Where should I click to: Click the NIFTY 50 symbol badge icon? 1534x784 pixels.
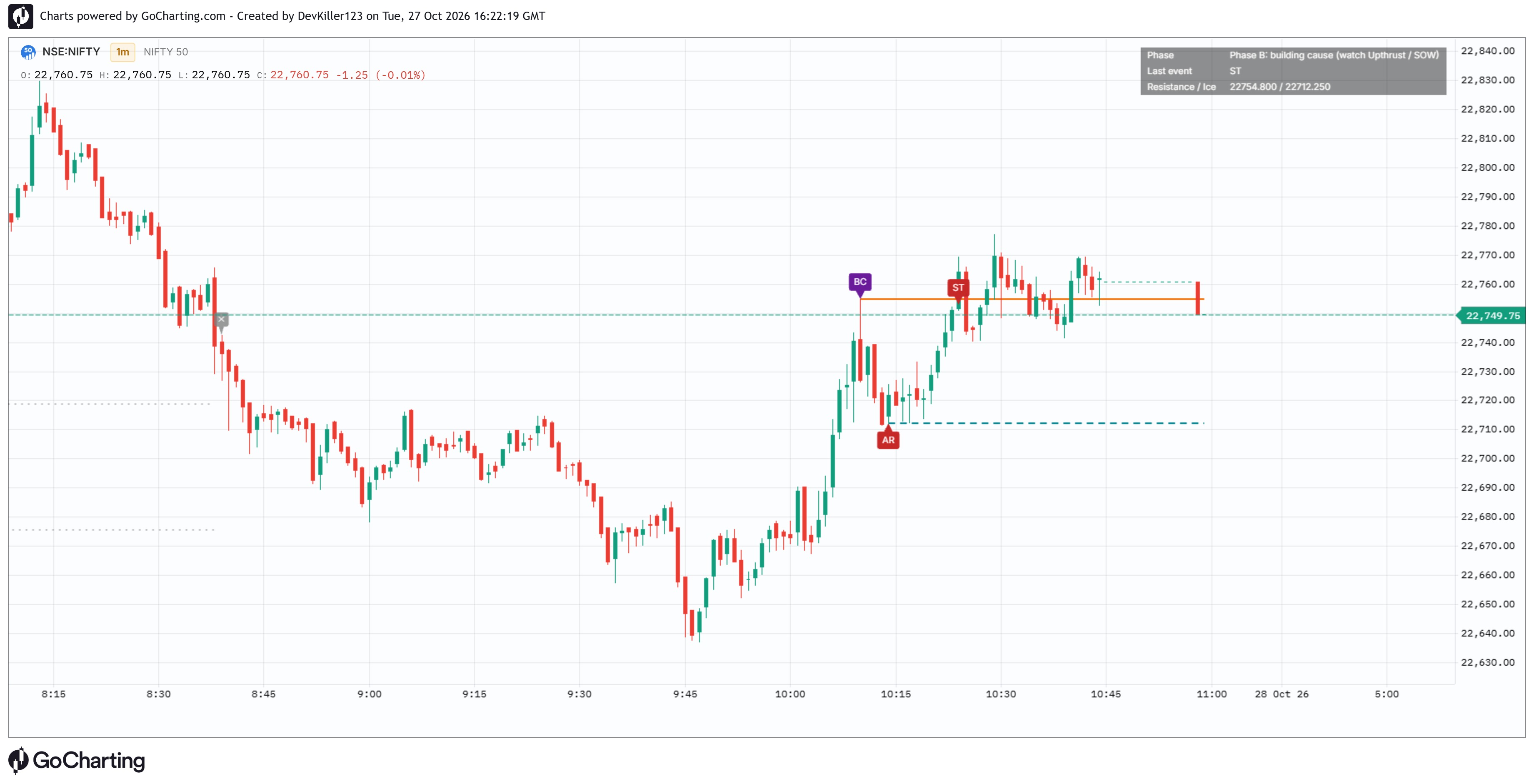(28, 52)
